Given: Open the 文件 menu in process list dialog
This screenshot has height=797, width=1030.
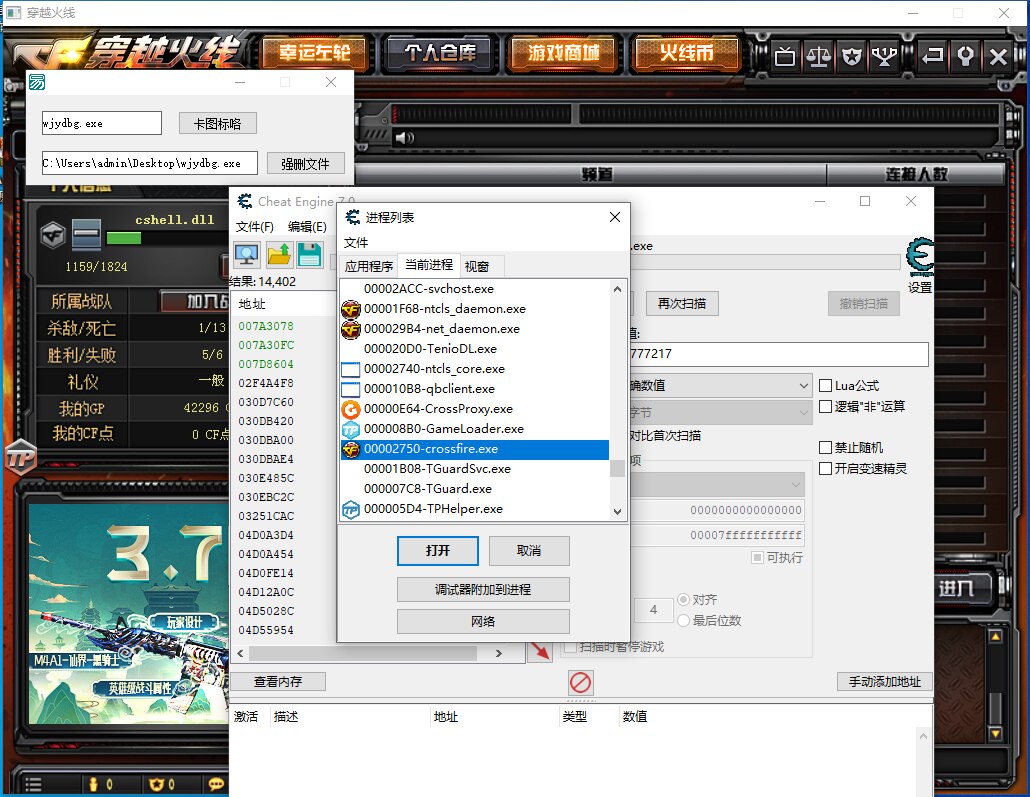Looking at the screenshot, I should click(x=356, y=242).
